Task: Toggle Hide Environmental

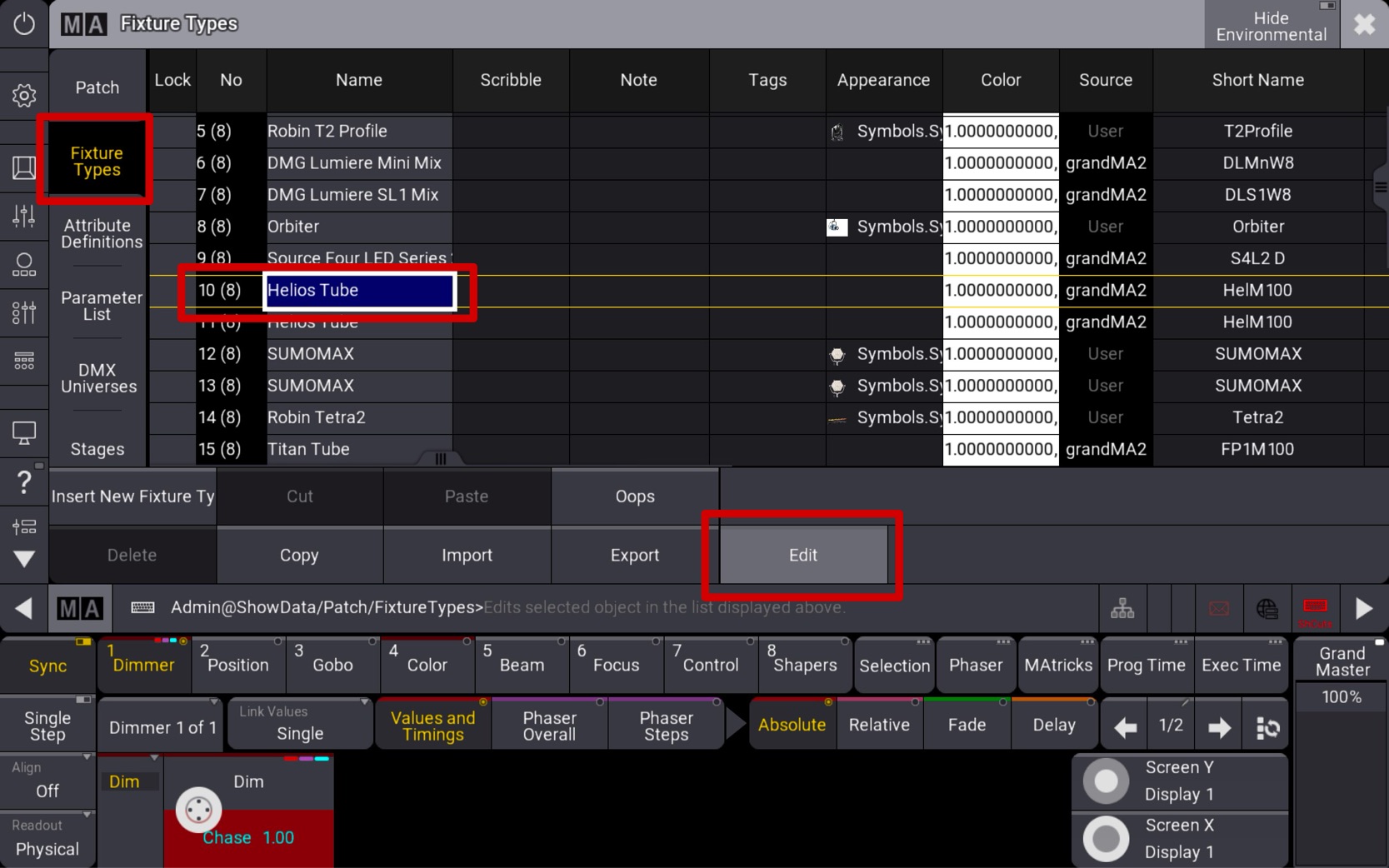Action: coord(1271,25)
